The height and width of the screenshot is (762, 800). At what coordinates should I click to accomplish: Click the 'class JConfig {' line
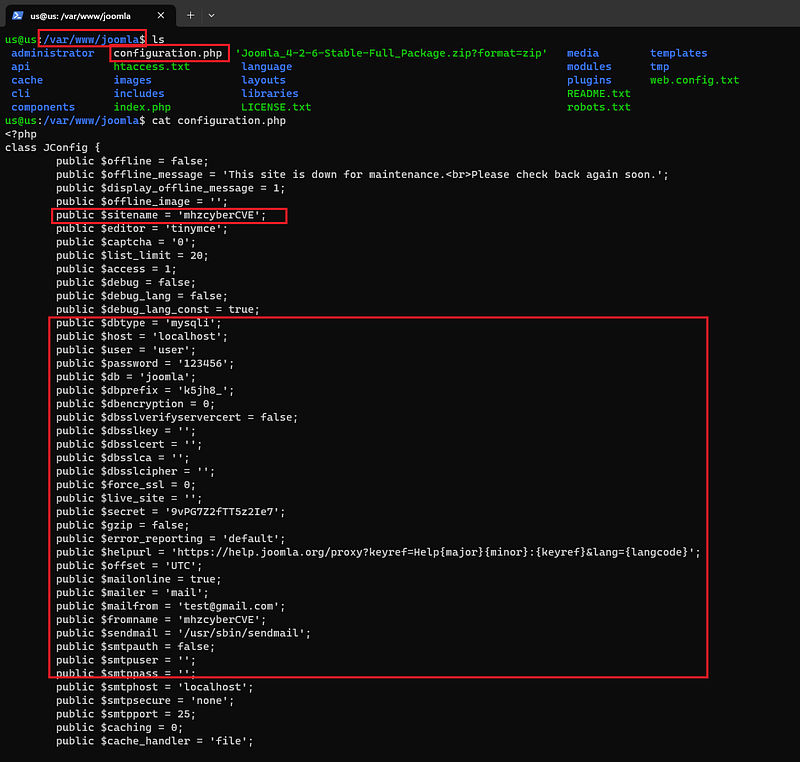[53, 148]
